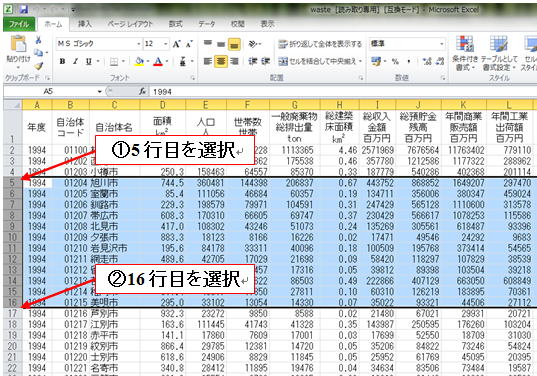This screenshot has width=537, height=376.
Task: Click row 20 header
Action: coord(13,346)
